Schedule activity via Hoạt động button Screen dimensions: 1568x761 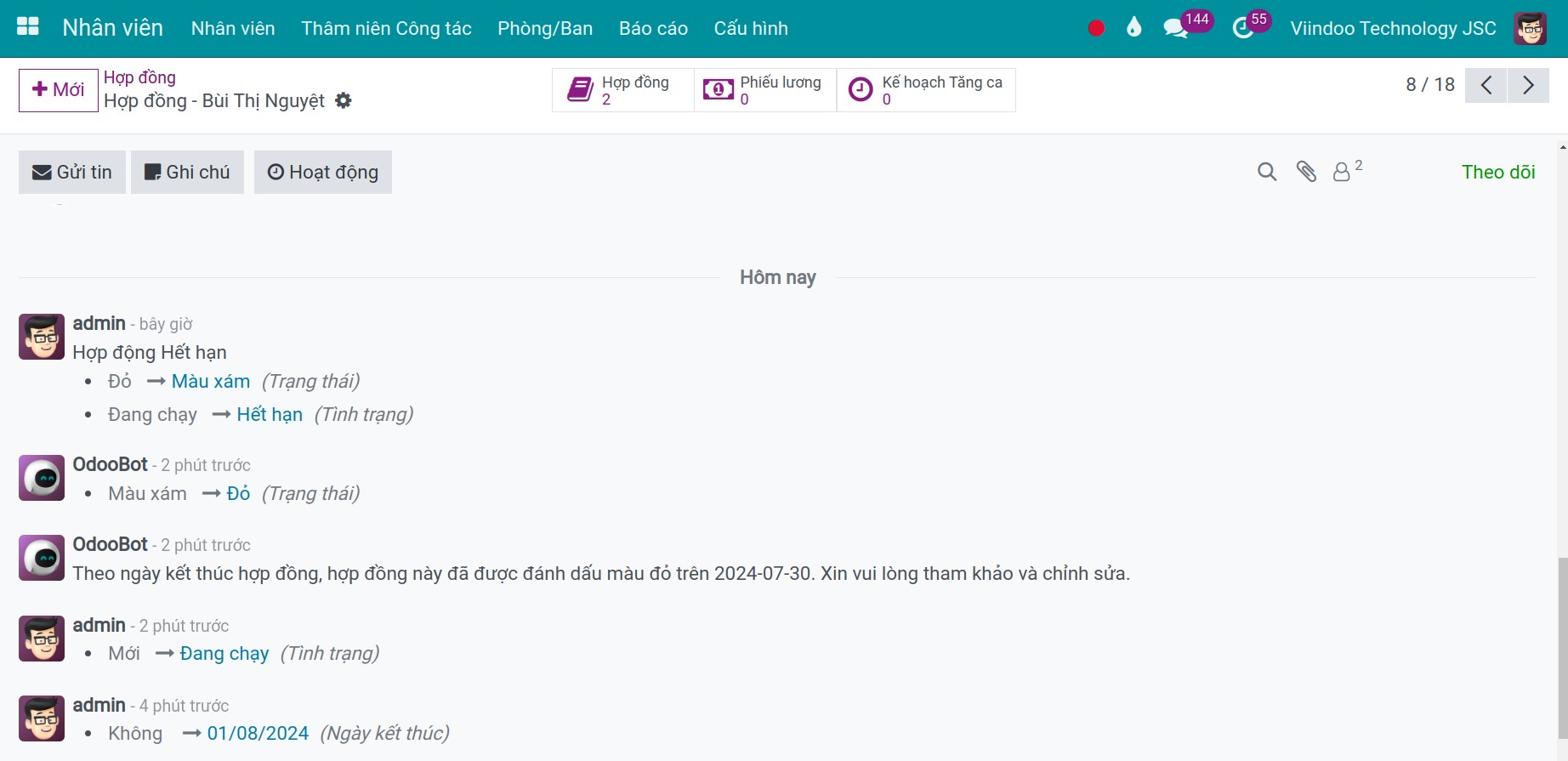(x=323, y=173)
